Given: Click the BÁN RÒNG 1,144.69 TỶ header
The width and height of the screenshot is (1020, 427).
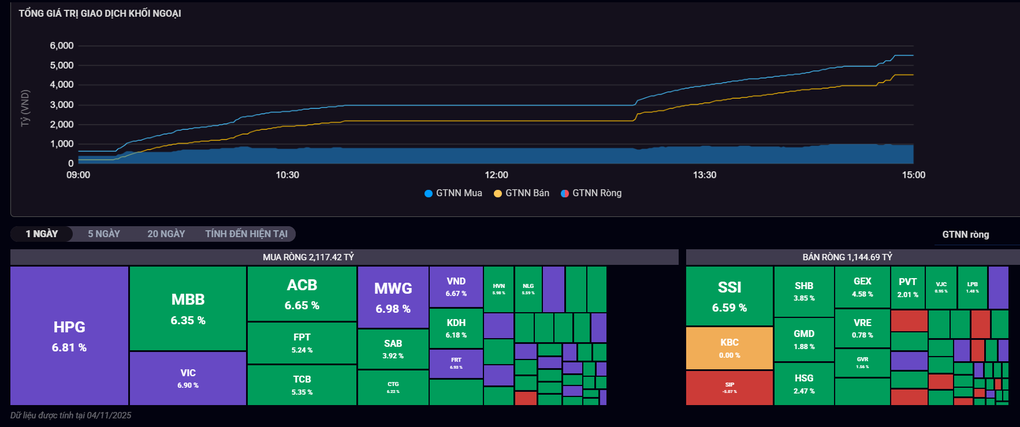Looking at the screenshot, I should (847, 257).
